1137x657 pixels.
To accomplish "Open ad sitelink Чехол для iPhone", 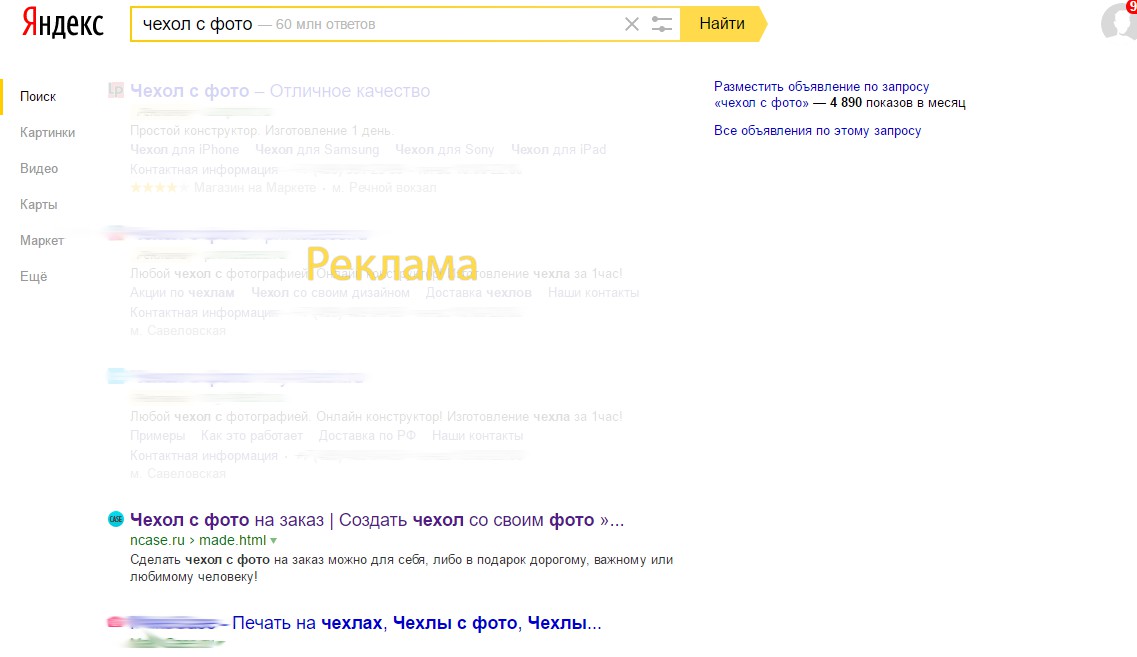I will [x=184, y=149].
